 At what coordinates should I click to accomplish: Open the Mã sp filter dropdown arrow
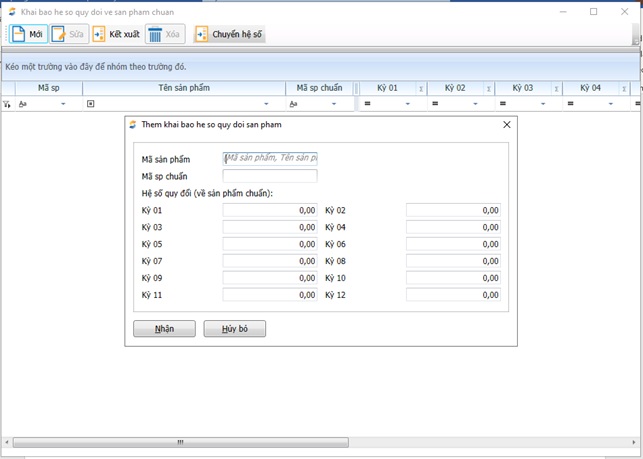tap(64, 104)
